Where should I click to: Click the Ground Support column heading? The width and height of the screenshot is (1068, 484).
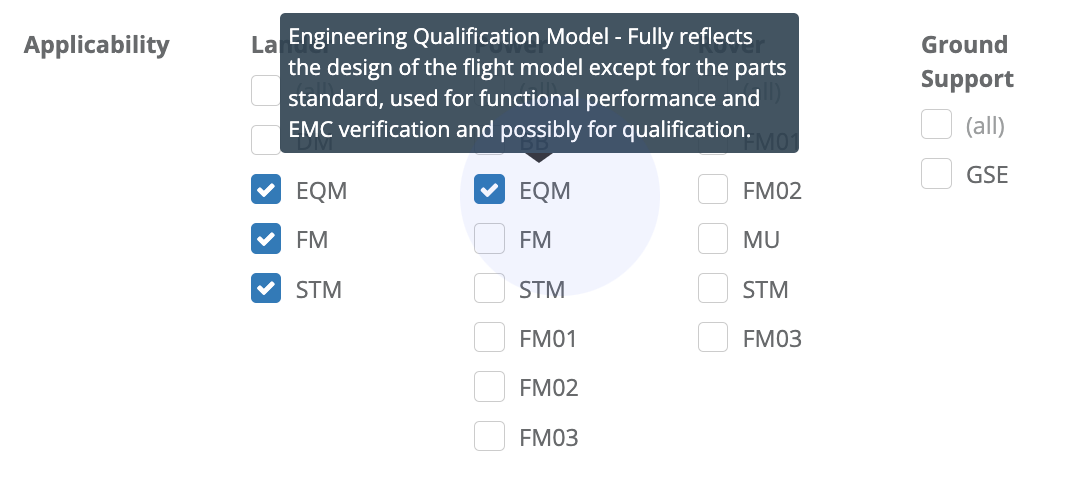pos(966,62)
